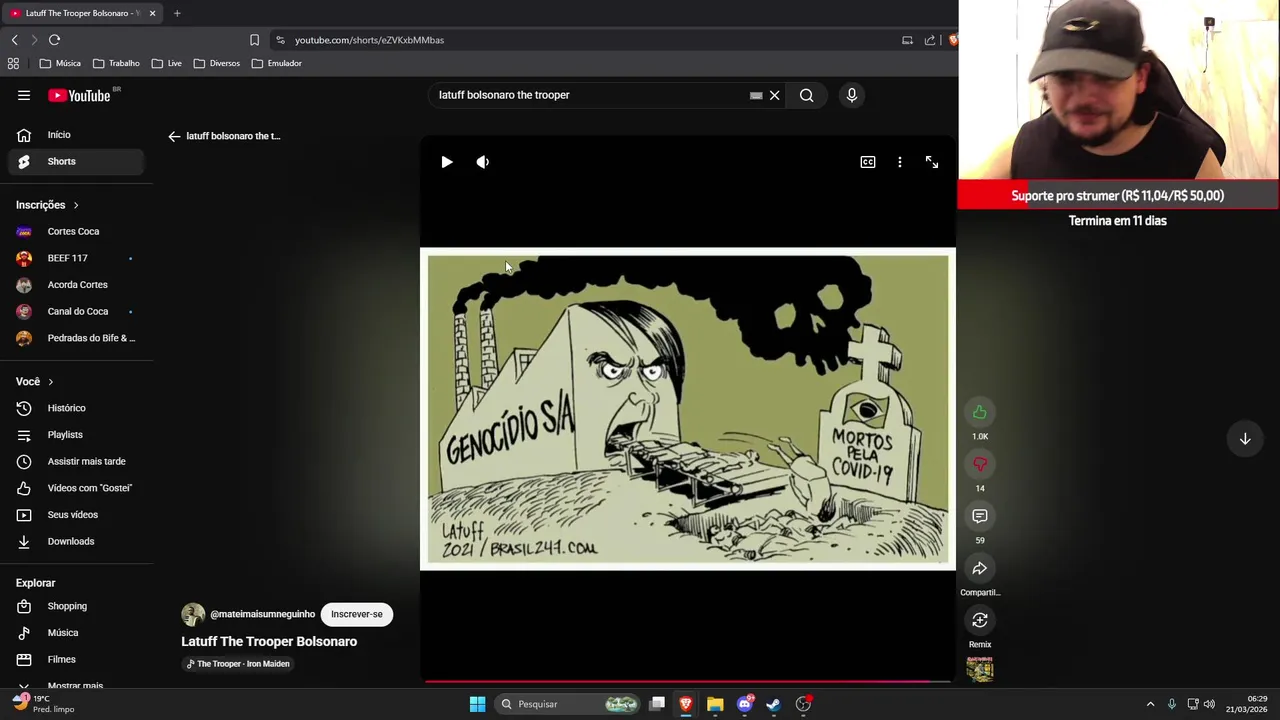Open Steam from the taskbar
Image resolution: width=1280 pixels, height=720 pixels.
[773, 704]
